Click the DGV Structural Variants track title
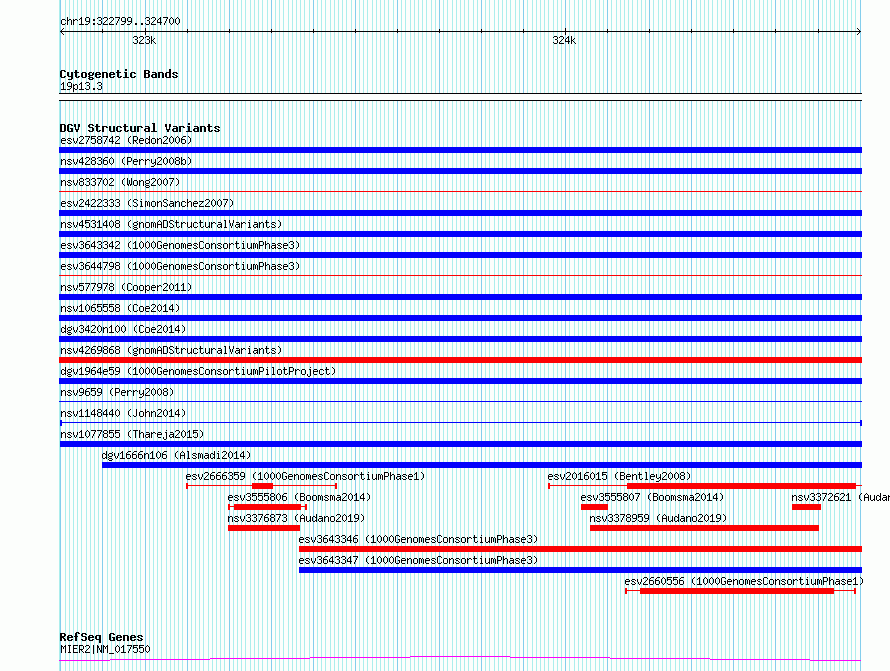The height and width of the screenshot is (671, 890). [x=140, y=128]
